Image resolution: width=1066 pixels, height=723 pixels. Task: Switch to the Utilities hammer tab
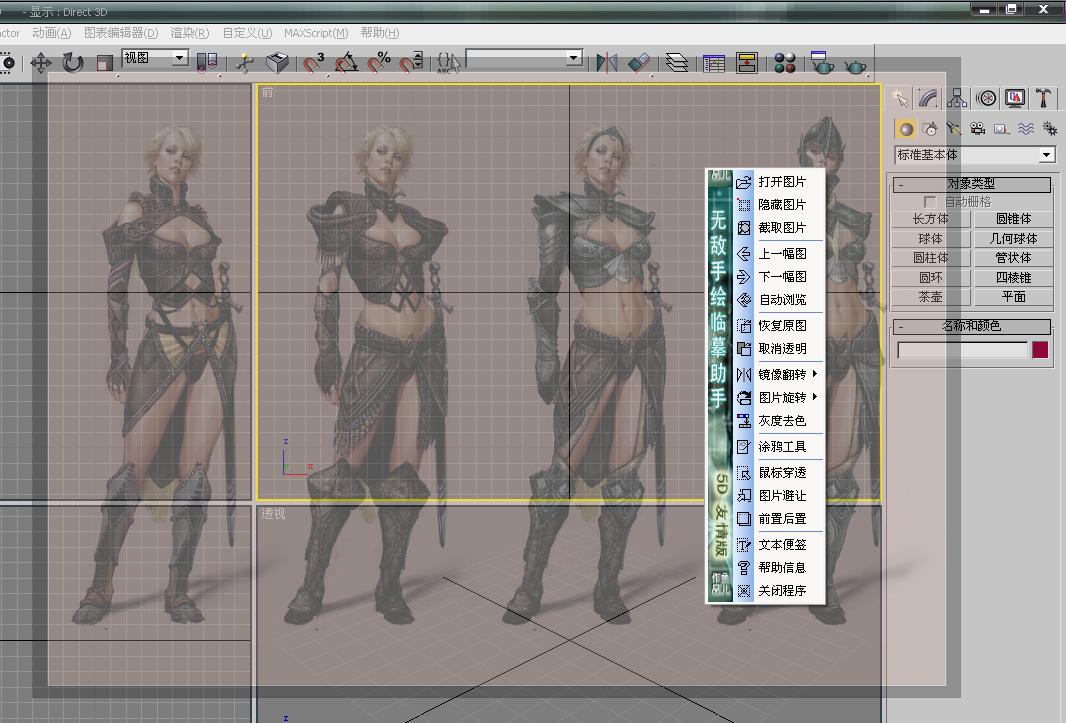click(1044, 99)
